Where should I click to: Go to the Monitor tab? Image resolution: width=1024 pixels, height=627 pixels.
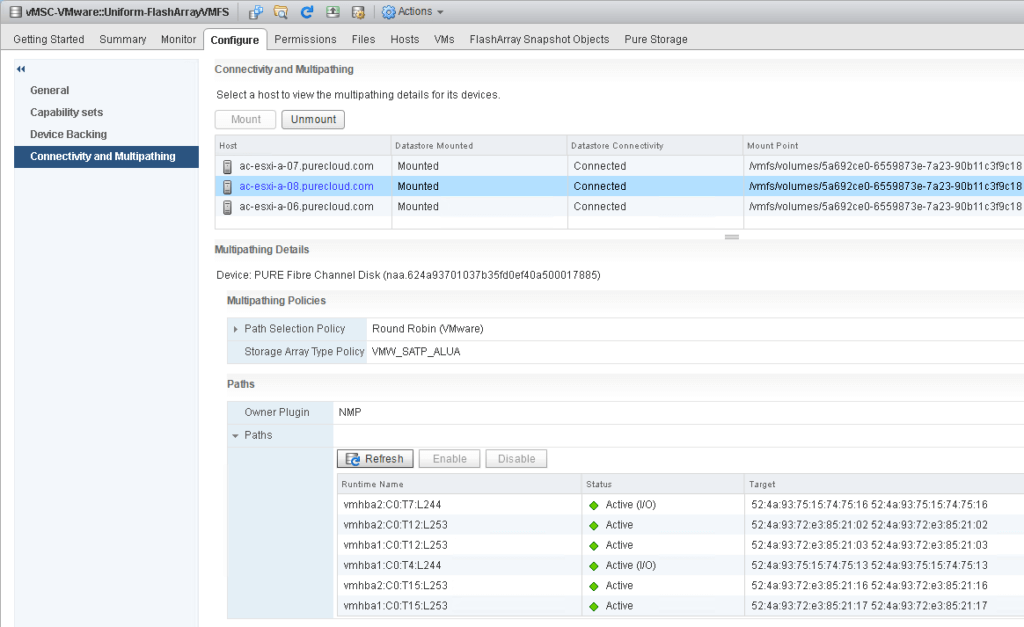(x=178, y=39)
